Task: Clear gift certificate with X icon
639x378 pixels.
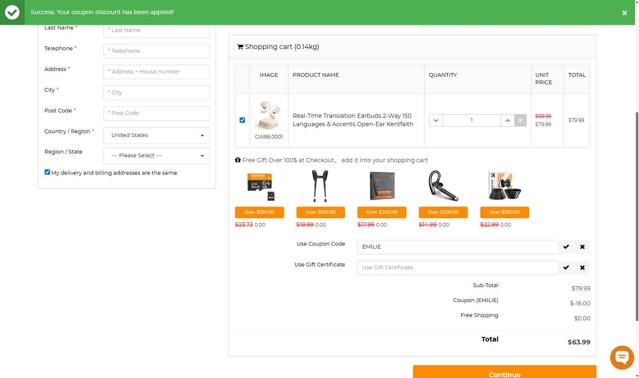Action: pos(582,267)
